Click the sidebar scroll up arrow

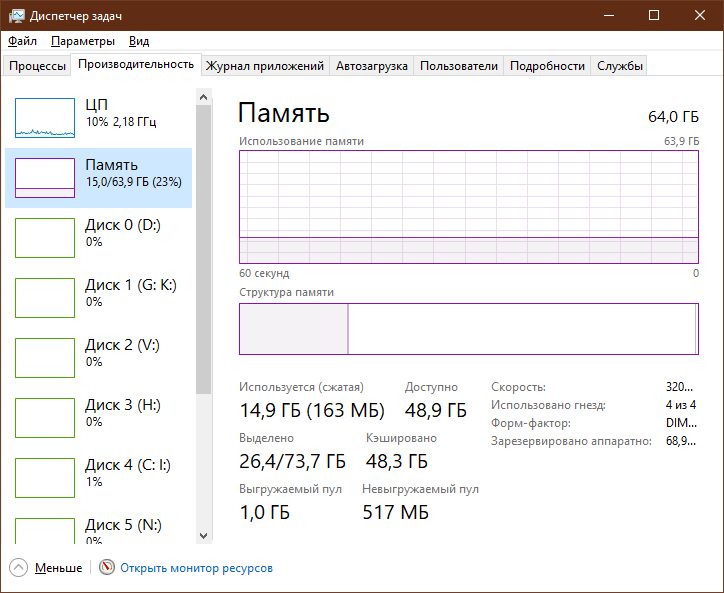203,97
